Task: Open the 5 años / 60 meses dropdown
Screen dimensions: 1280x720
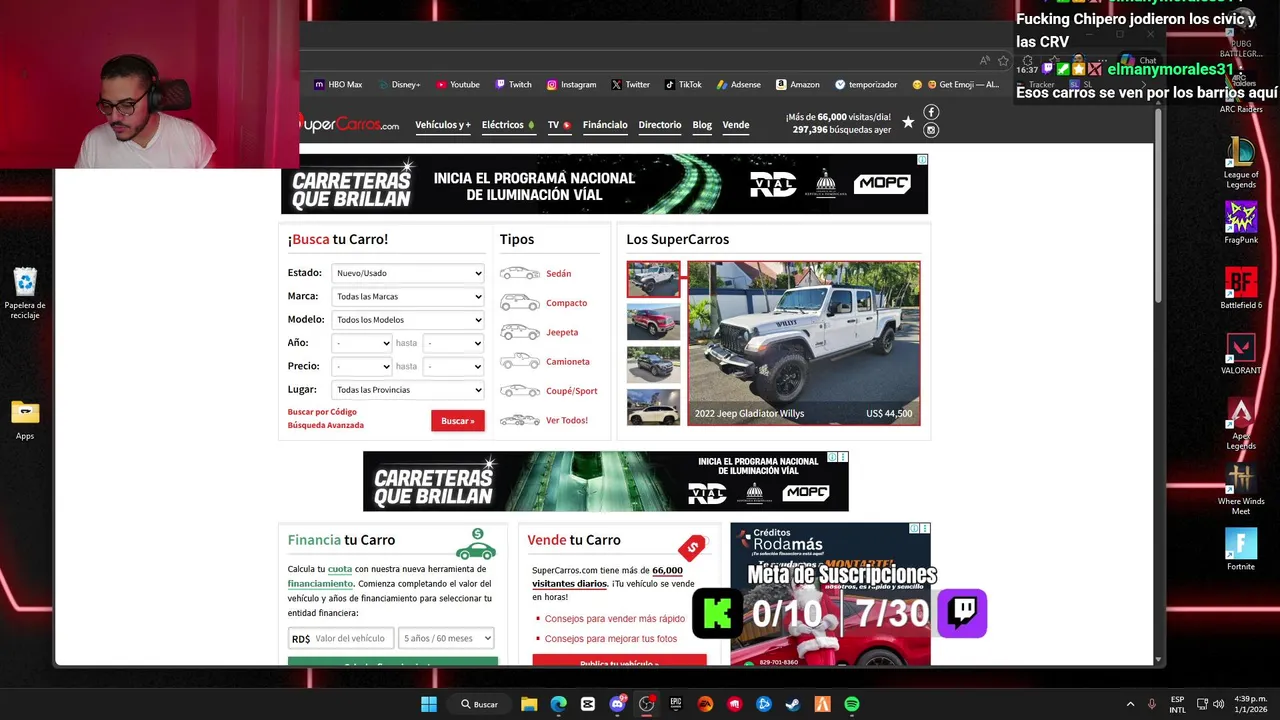Action: point(446,638)
